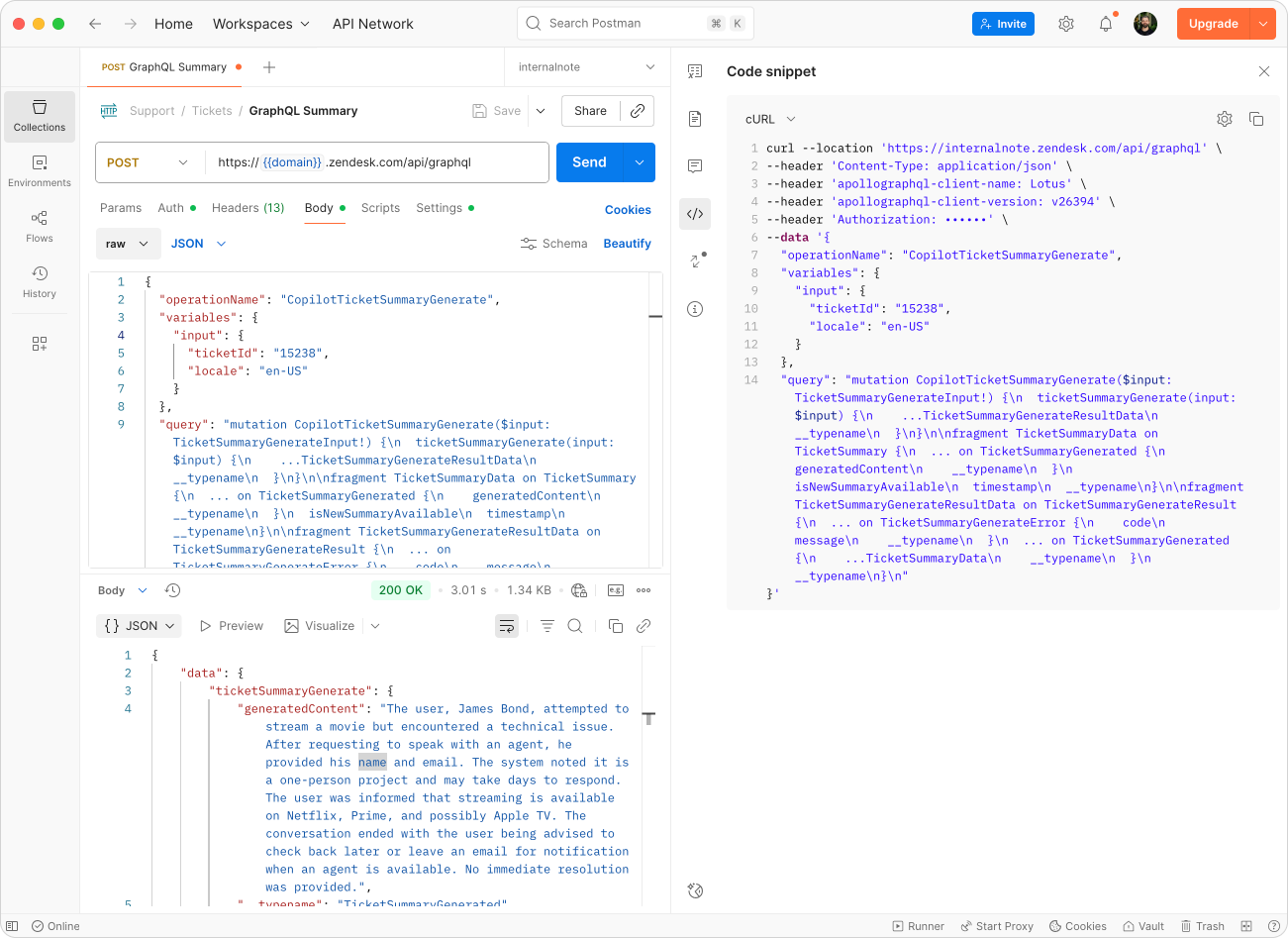Open the Collections sidebar panel
Viewport: 1288px width, 938px height.
pos(40,117)
